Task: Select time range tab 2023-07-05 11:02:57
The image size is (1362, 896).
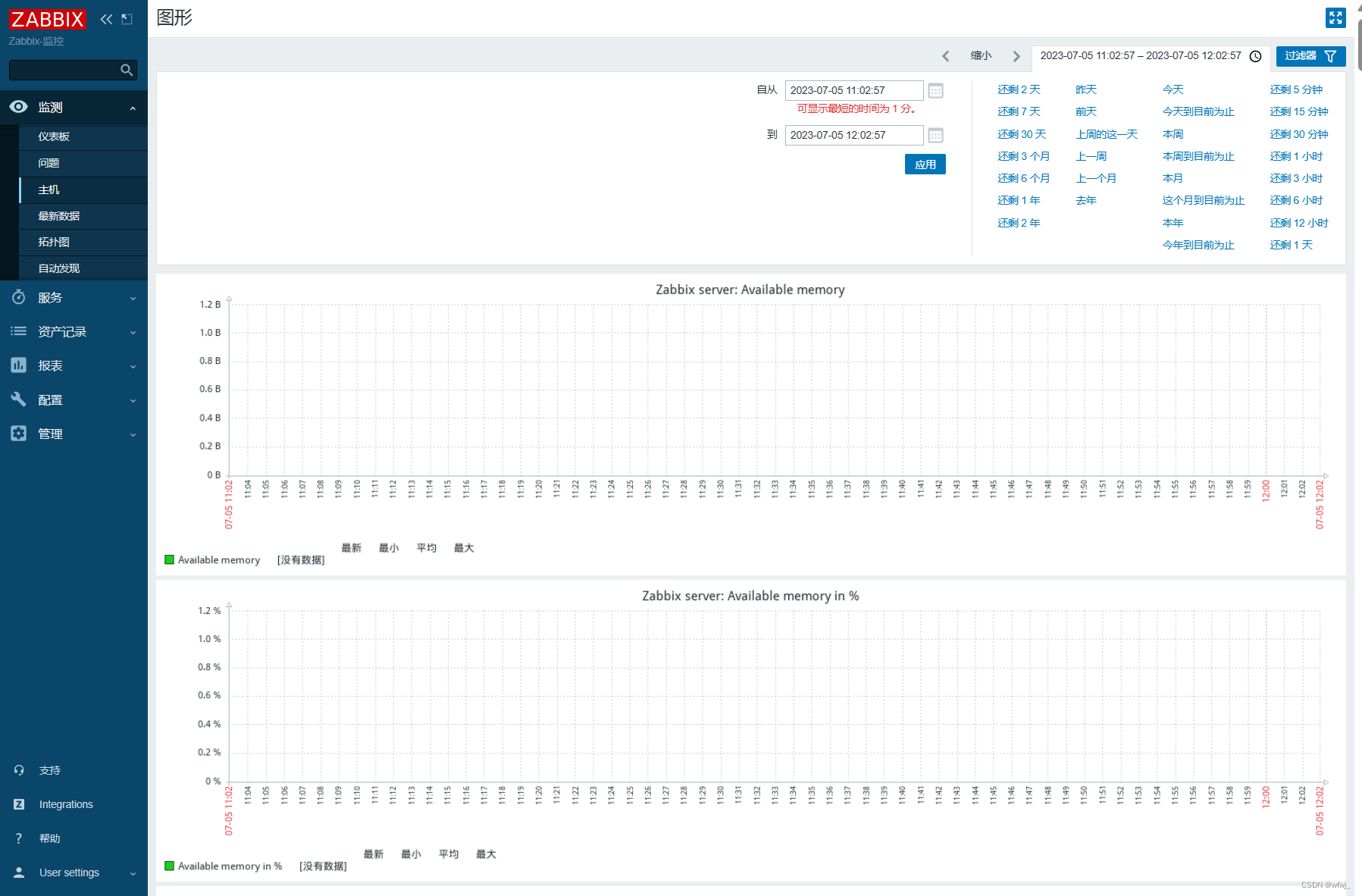Action: click(1151, 56)
